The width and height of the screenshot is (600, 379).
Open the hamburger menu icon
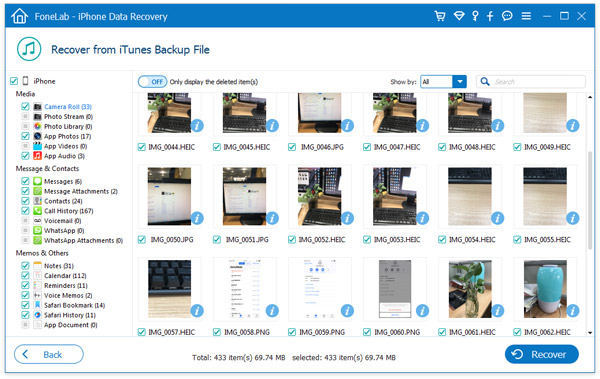click(526, 16)
